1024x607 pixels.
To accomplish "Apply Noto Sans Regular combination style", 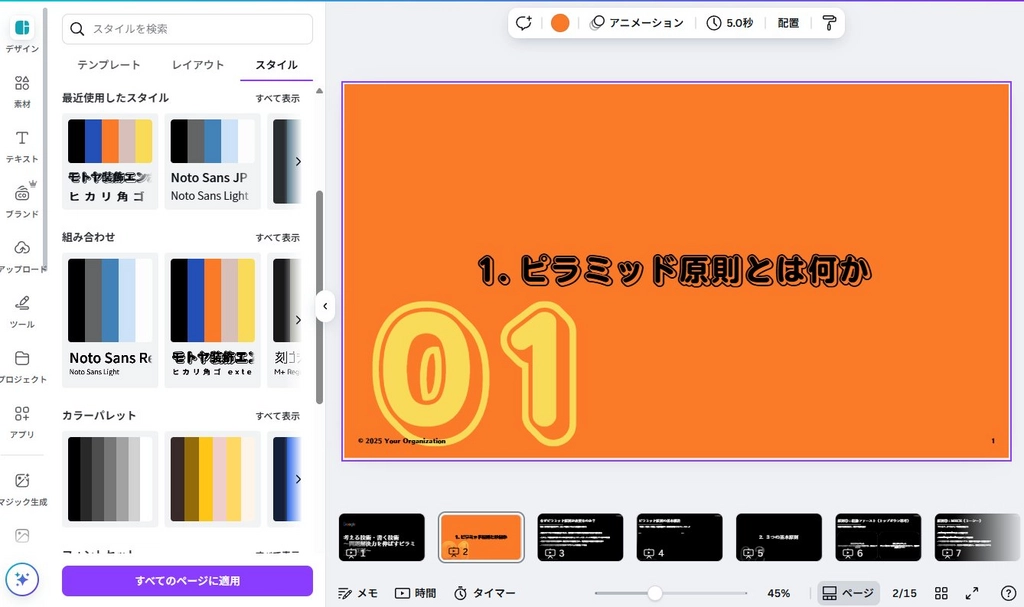I will [x=110, y=320].
